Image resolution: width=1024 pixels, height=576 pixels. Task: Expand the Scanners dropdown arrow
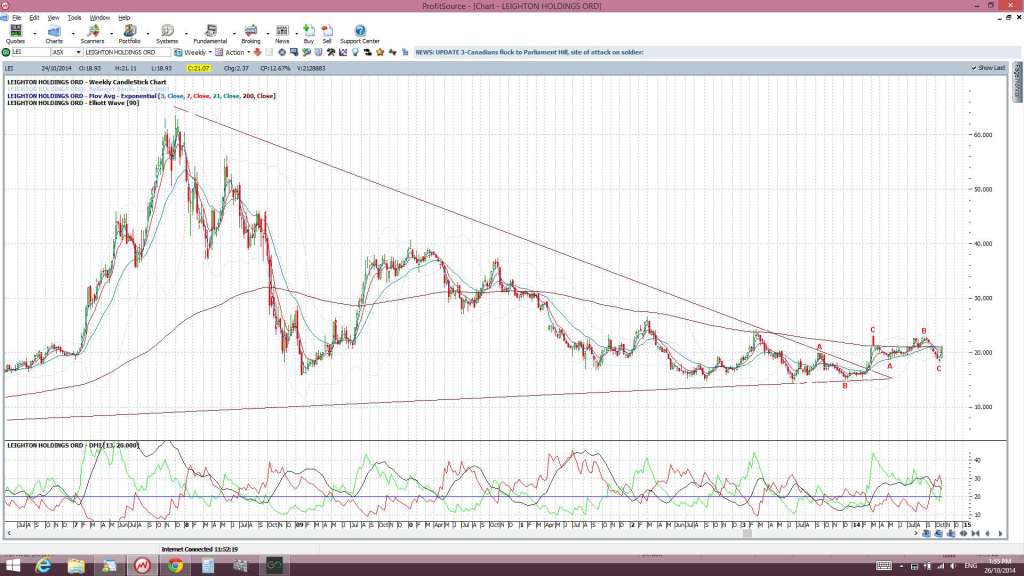click(110, 33)
